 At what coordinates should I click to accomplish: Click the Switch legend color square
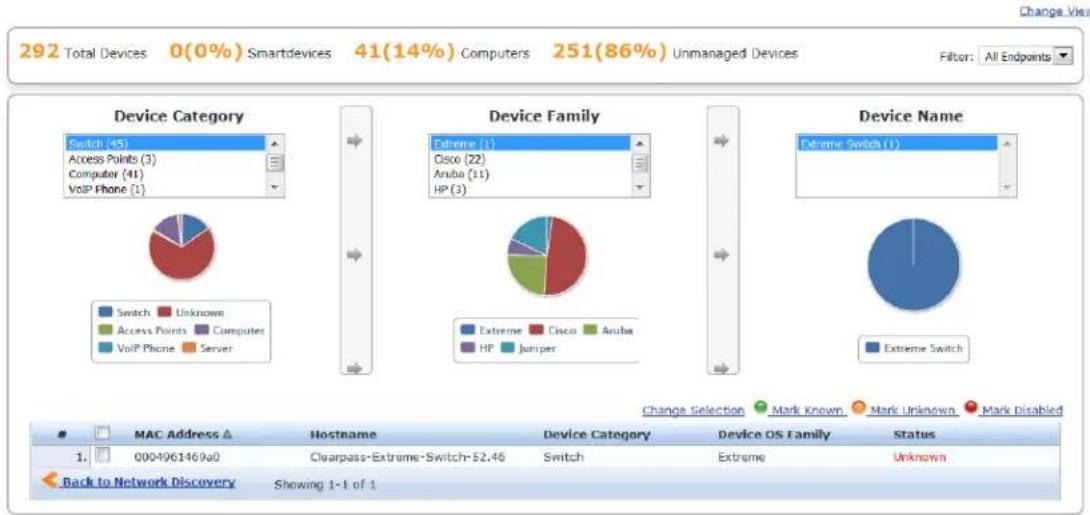pyautogui.click(x=106, y=313)
